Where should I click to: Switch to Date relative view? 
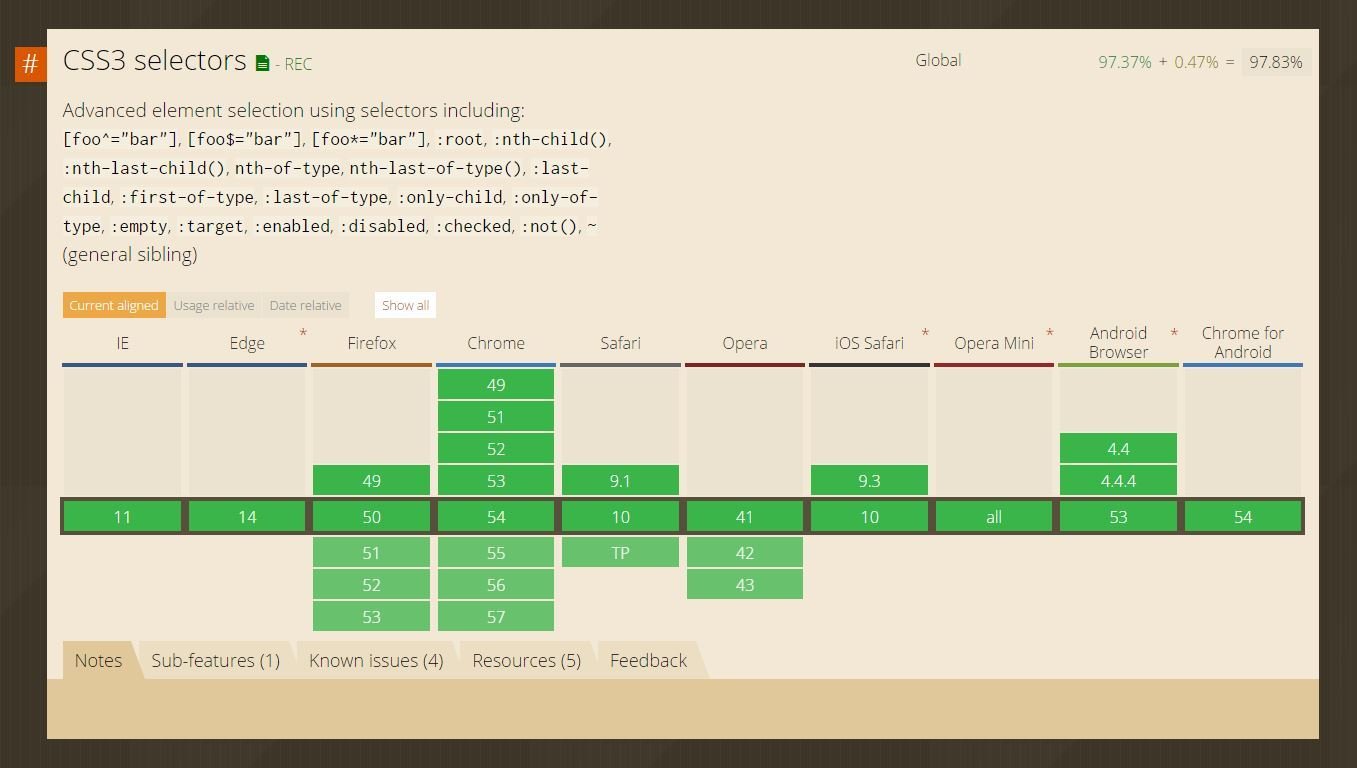coord(305,305)
